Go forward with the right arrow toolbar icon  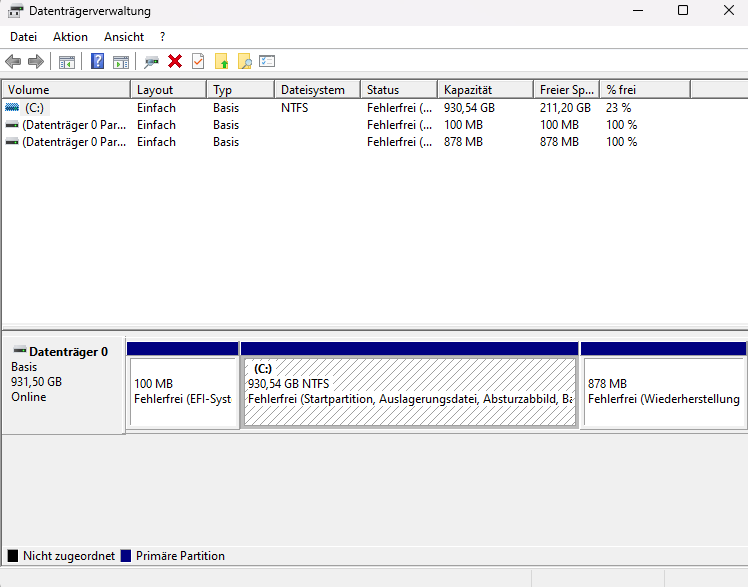36,62
